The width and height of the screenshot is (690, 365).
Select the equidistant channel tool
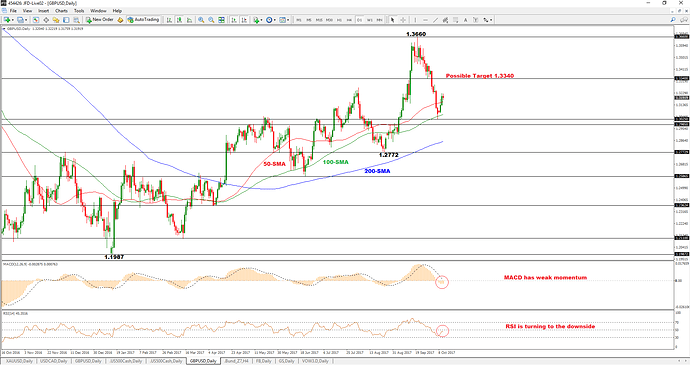(445, 20)
